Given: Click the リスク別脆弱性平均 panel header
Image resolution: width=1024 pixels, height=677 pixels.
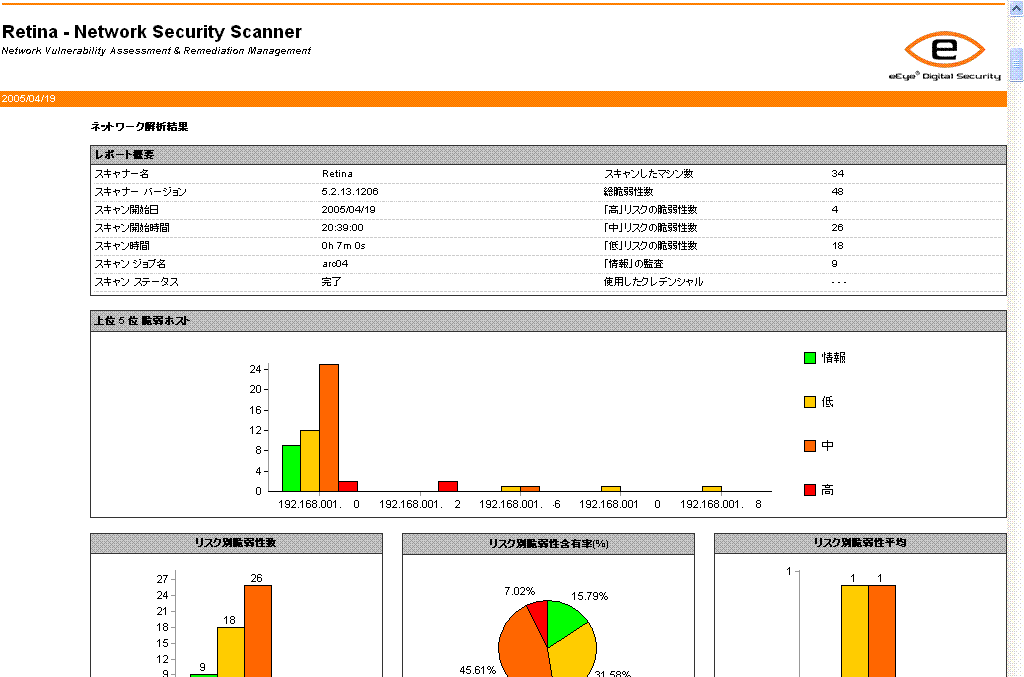Looking at the screenshot, I should click(x=860, y=543).
